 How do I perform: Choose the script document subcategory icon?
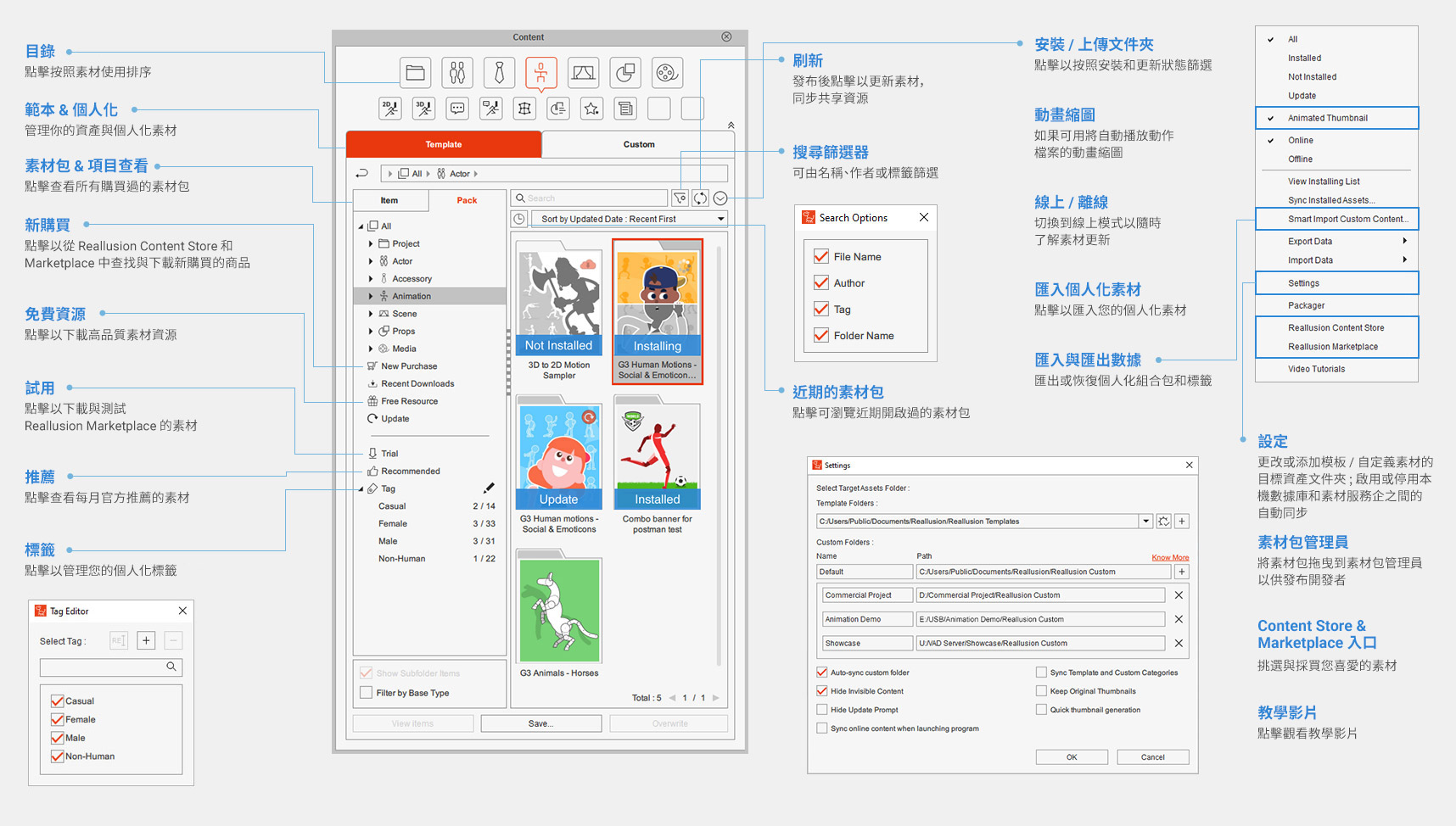pyautogui.click(x=625, y=109)
